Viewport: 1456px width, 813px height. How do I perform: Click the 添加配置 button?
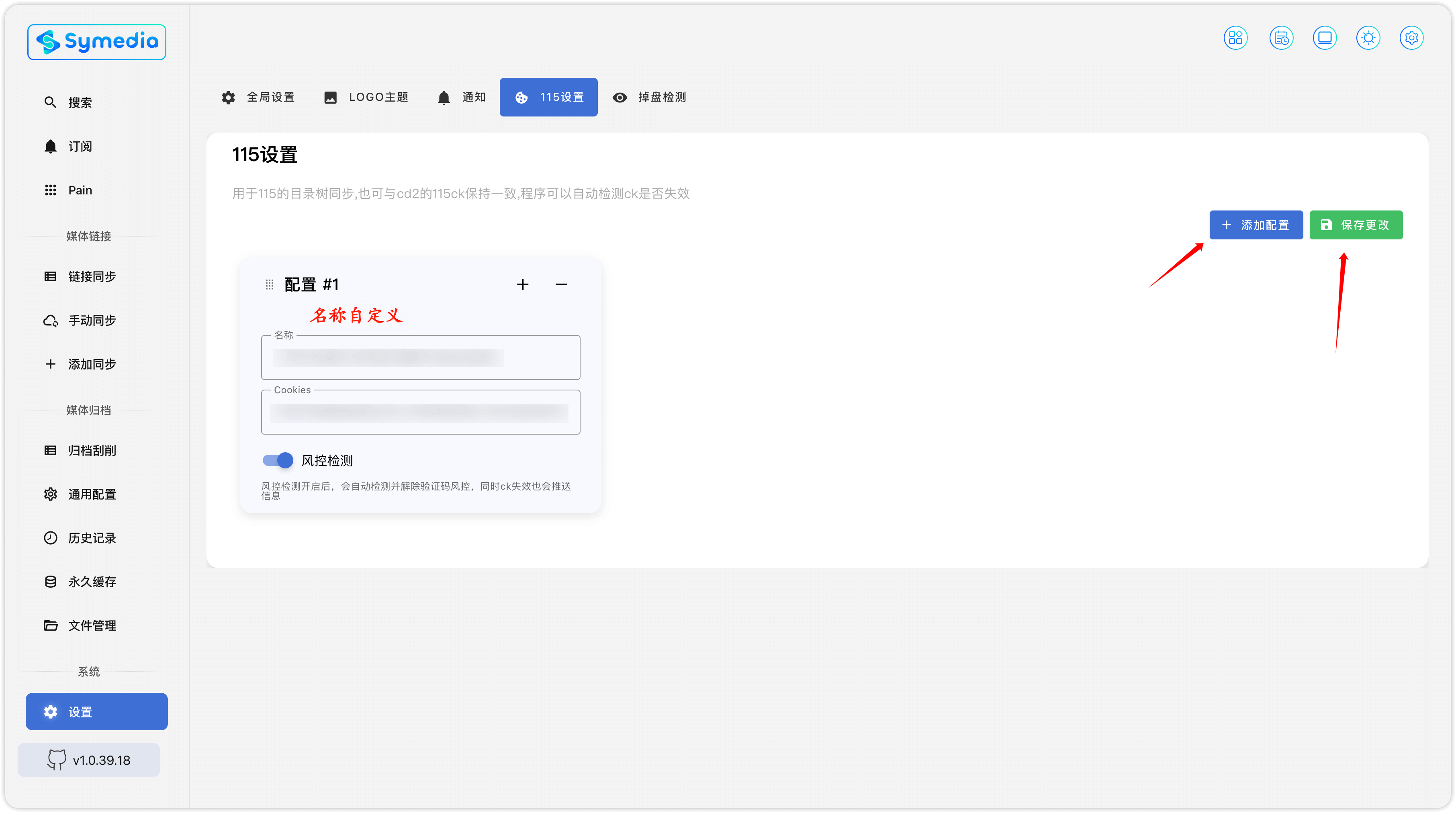[1256, 225]
